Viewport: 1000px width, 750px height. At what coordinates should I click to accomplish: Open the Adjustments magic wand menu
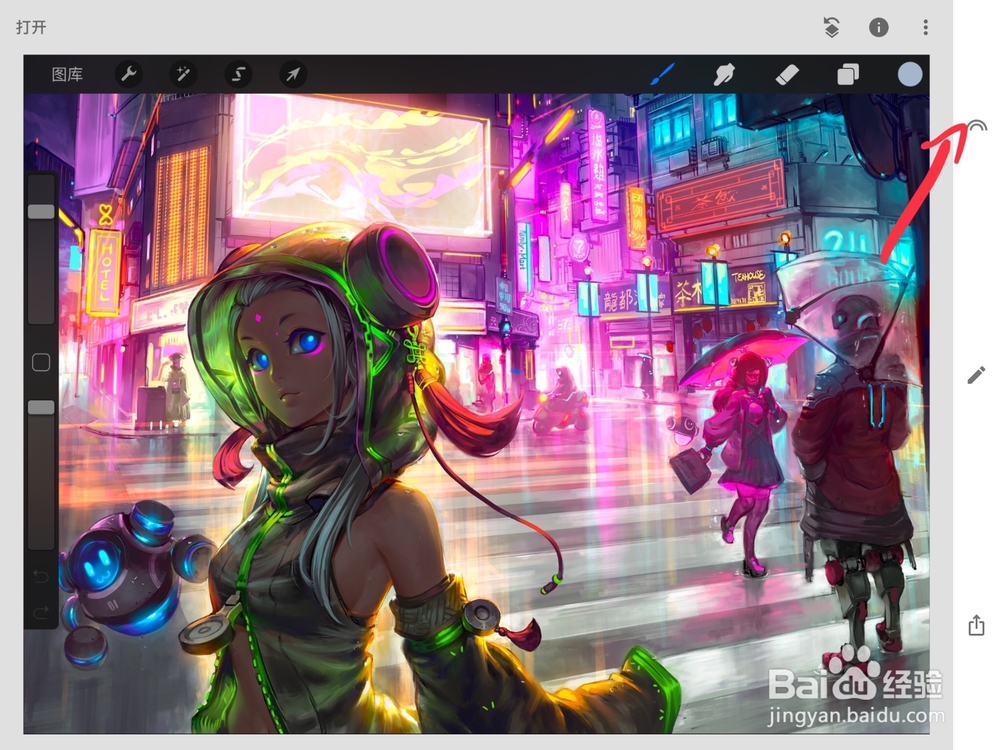tap(184, 75)
